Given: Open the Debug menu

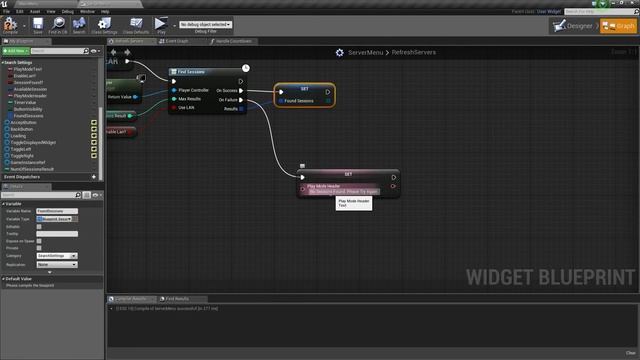Looking at the screenshot, I should (67, 11).
